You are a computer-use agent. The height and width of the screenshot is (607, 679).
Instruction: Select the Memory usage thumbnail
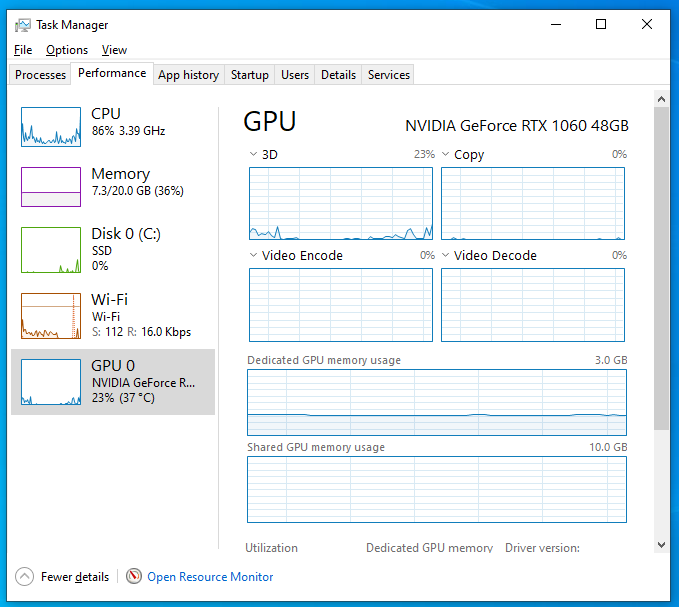tap(51, 187)
